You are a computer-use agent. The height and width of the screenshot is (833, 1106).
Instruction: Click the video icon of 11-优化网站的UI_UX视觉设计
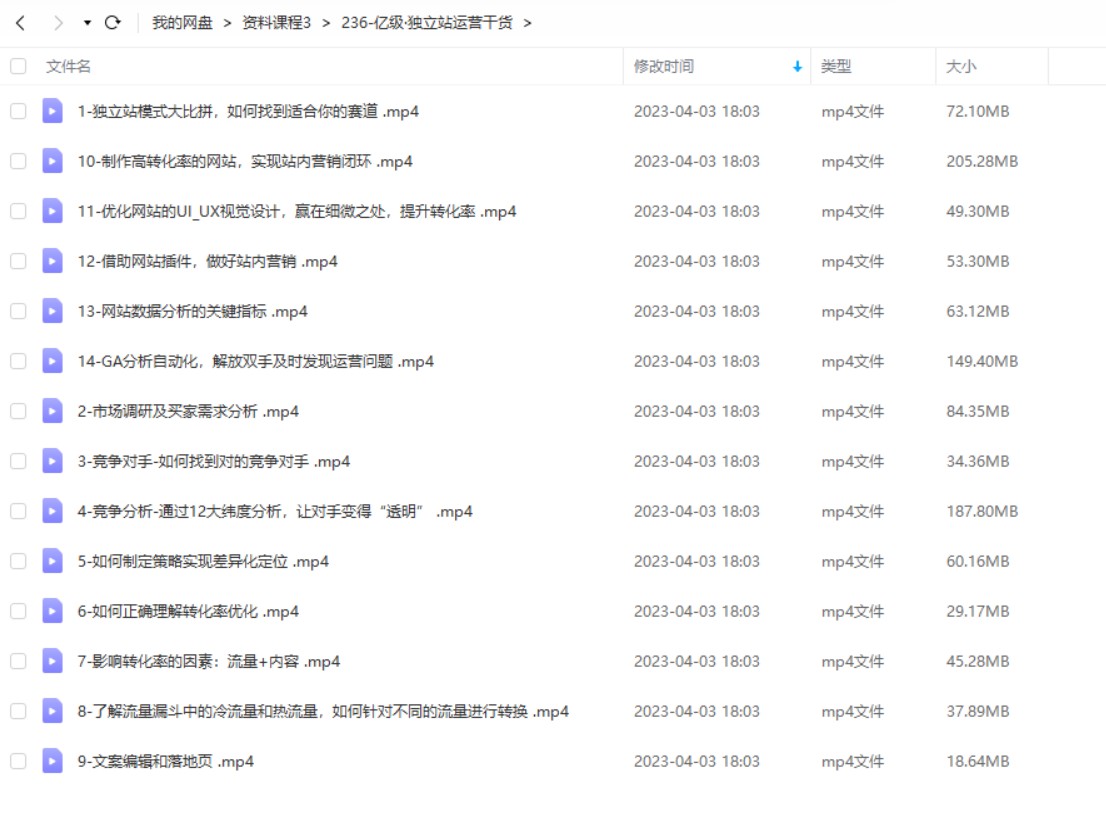[x=52, y=212]
